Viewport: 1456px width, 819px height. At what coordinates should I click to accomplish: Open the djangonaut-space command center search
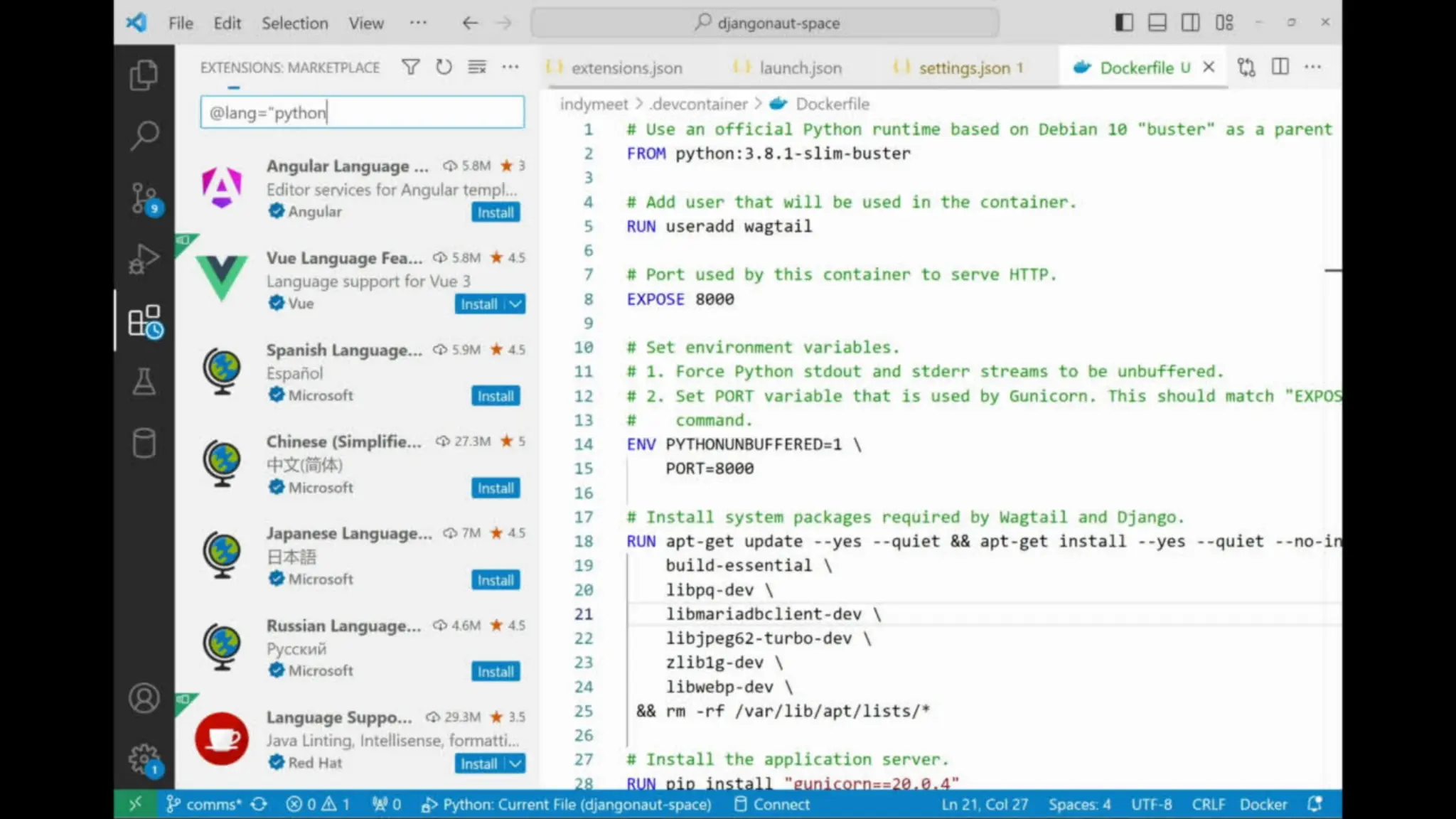click(765, 23)
